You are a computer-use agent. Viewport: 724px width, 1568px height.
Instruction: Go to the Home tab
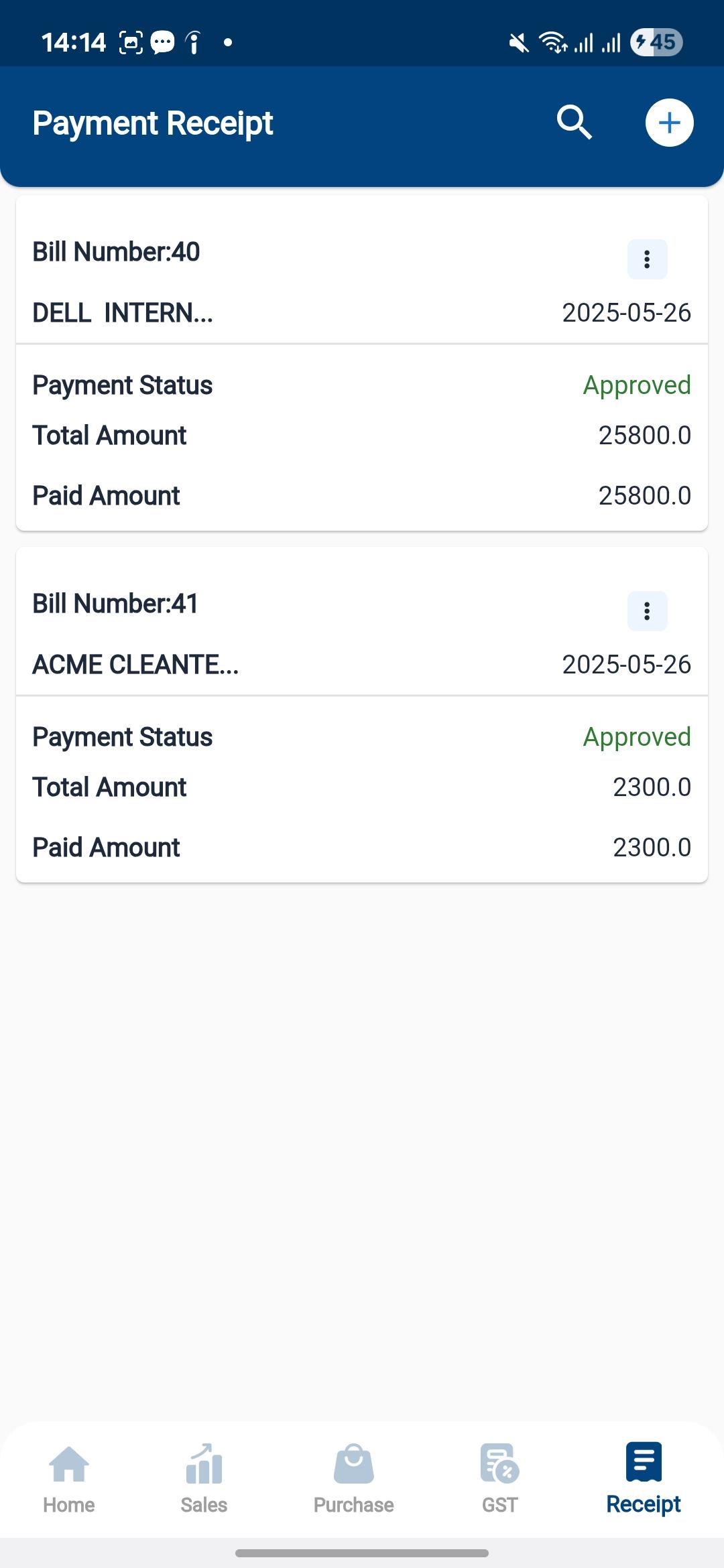[x=69, y=1478]
